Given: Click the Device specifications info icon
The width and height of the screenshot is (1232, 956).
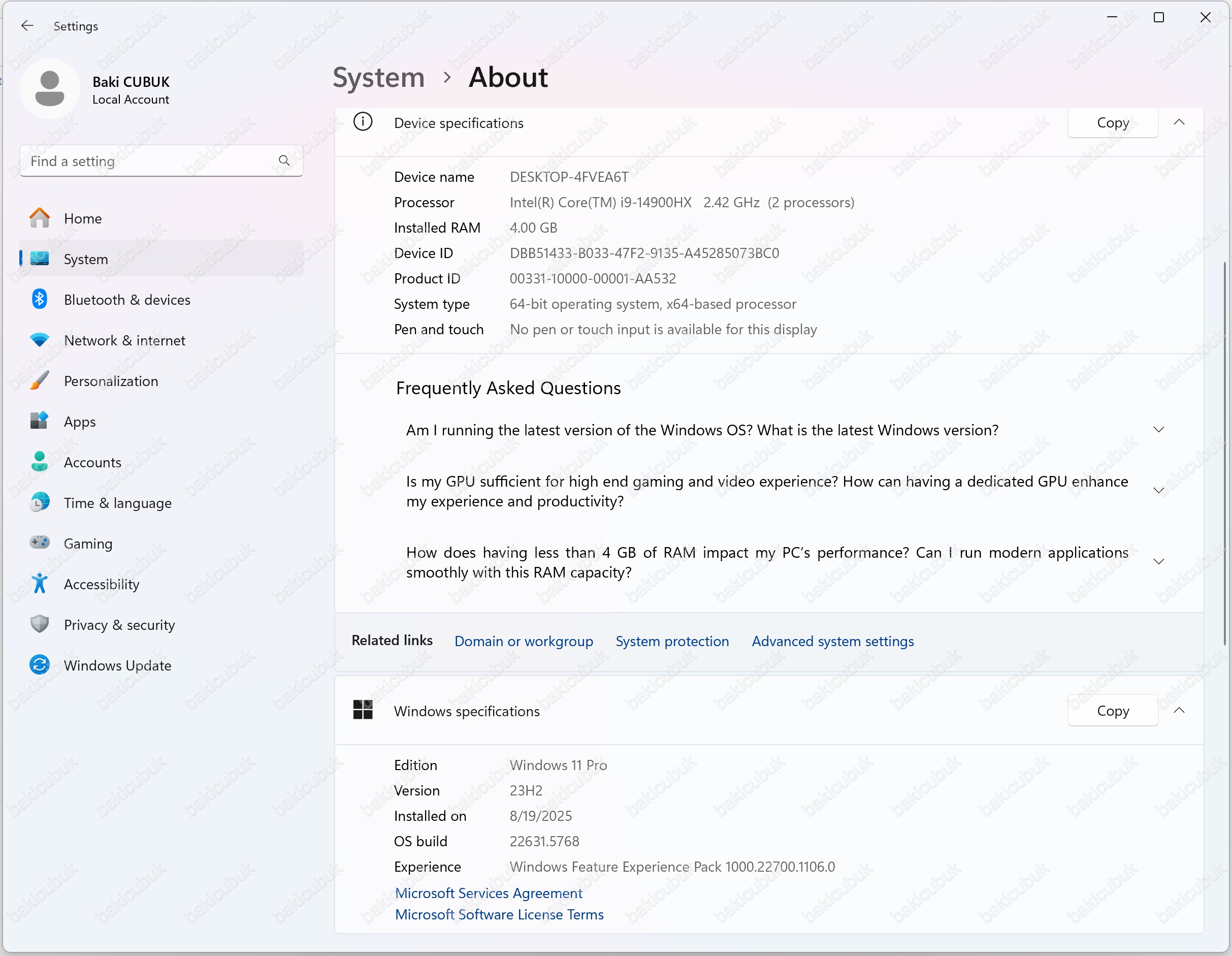Looking at the screenshot, I should tap(363, 122).
